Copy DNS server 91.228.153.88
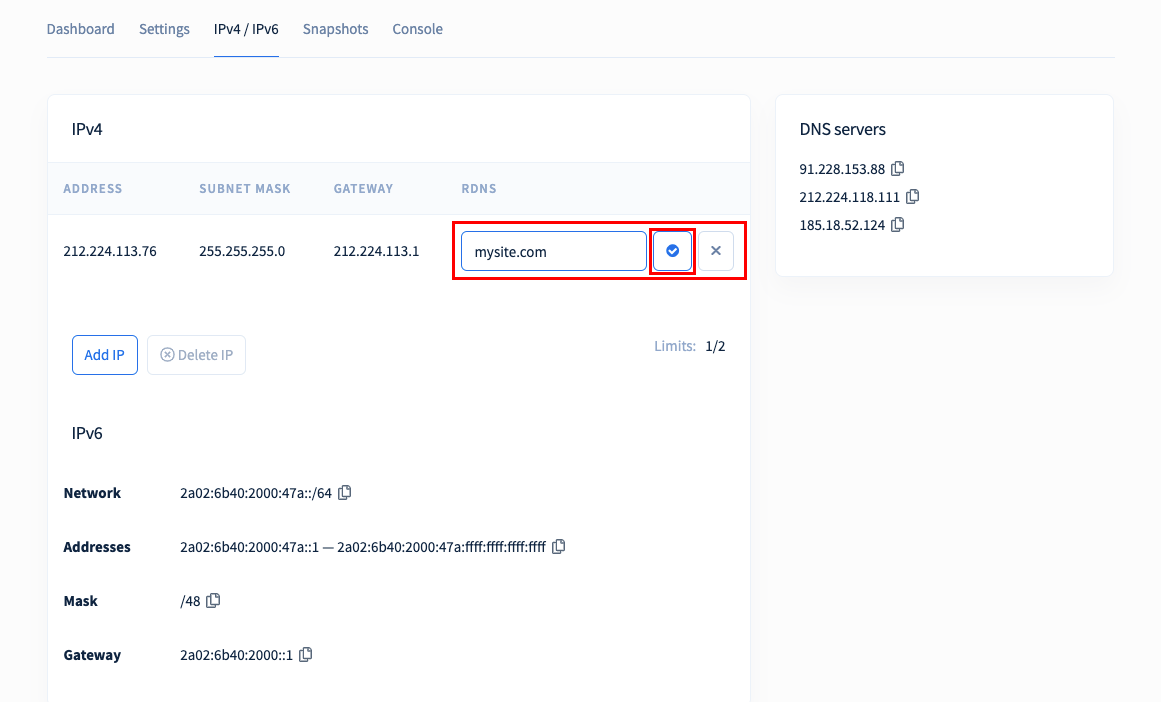 coord(897,168)
